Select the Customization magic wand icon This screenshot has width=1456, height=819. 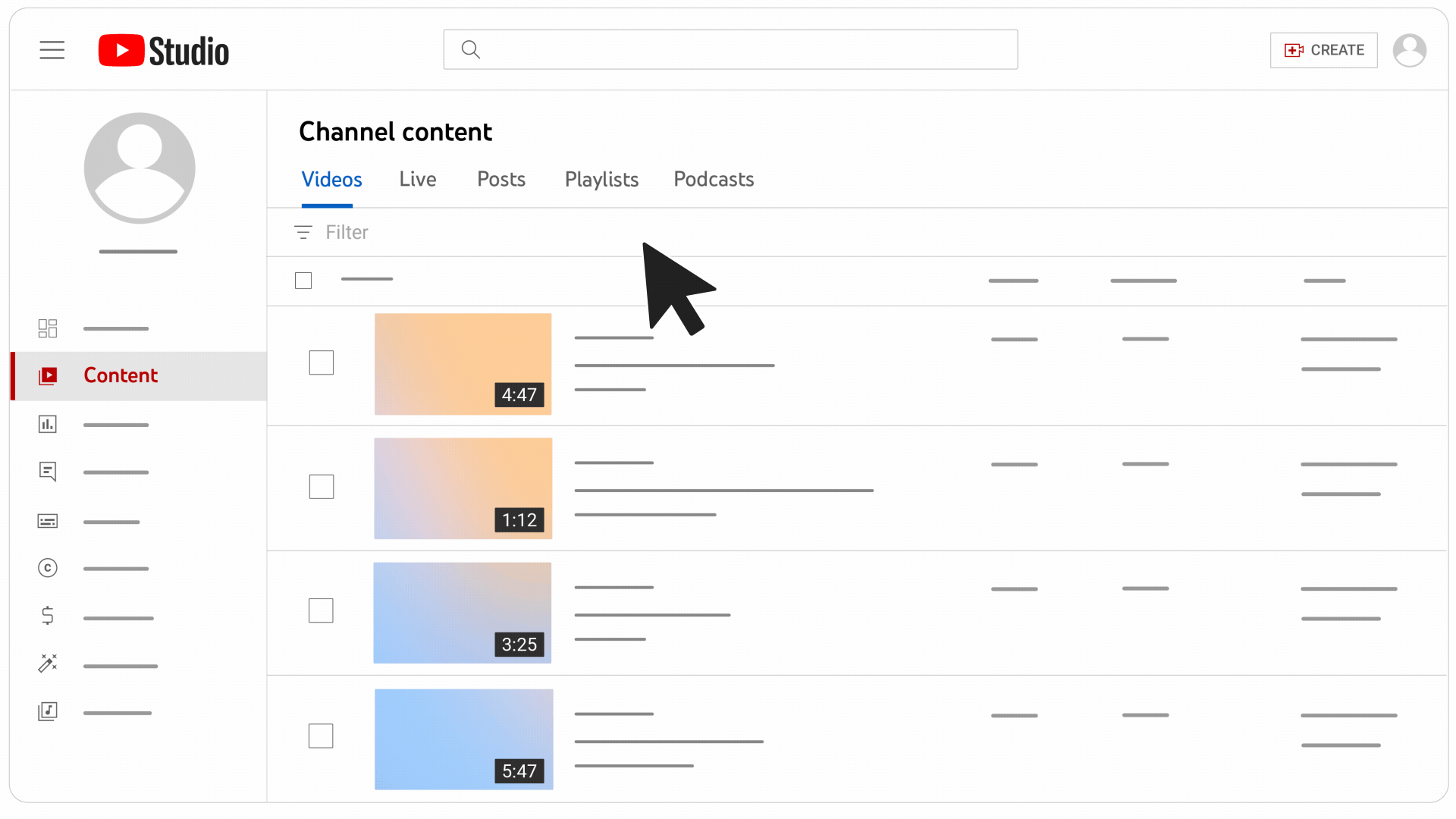47,664
